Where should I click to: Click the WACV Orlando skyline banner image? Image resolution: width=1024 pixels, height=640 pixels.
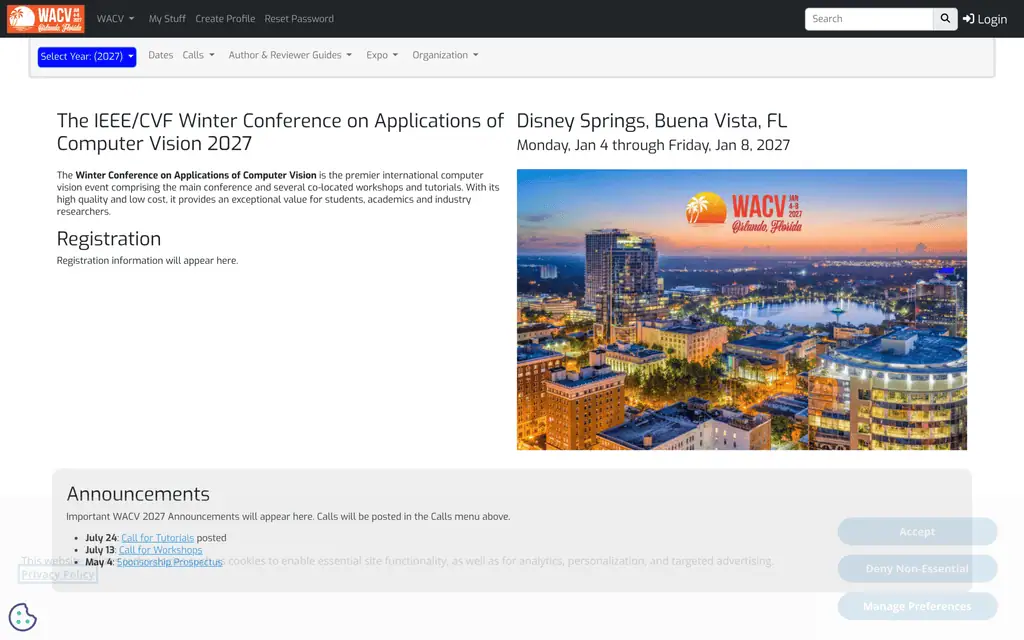pyautogui.click(x=742, y=310)
